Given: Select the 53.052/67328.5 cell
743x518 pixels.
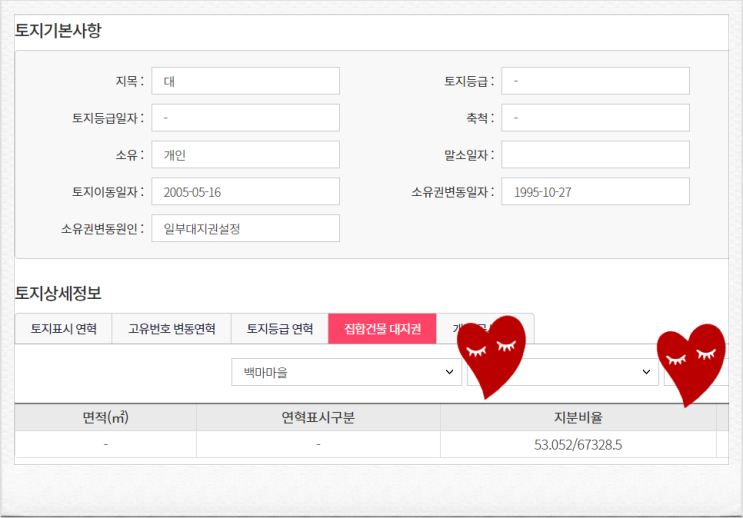Looking at the screenshot, I should point(578,445).
